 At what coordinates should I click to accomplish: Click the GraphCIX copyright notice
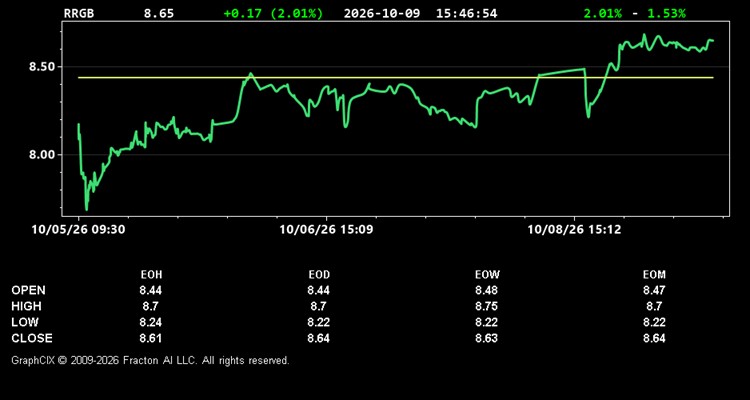click(150, 360)
